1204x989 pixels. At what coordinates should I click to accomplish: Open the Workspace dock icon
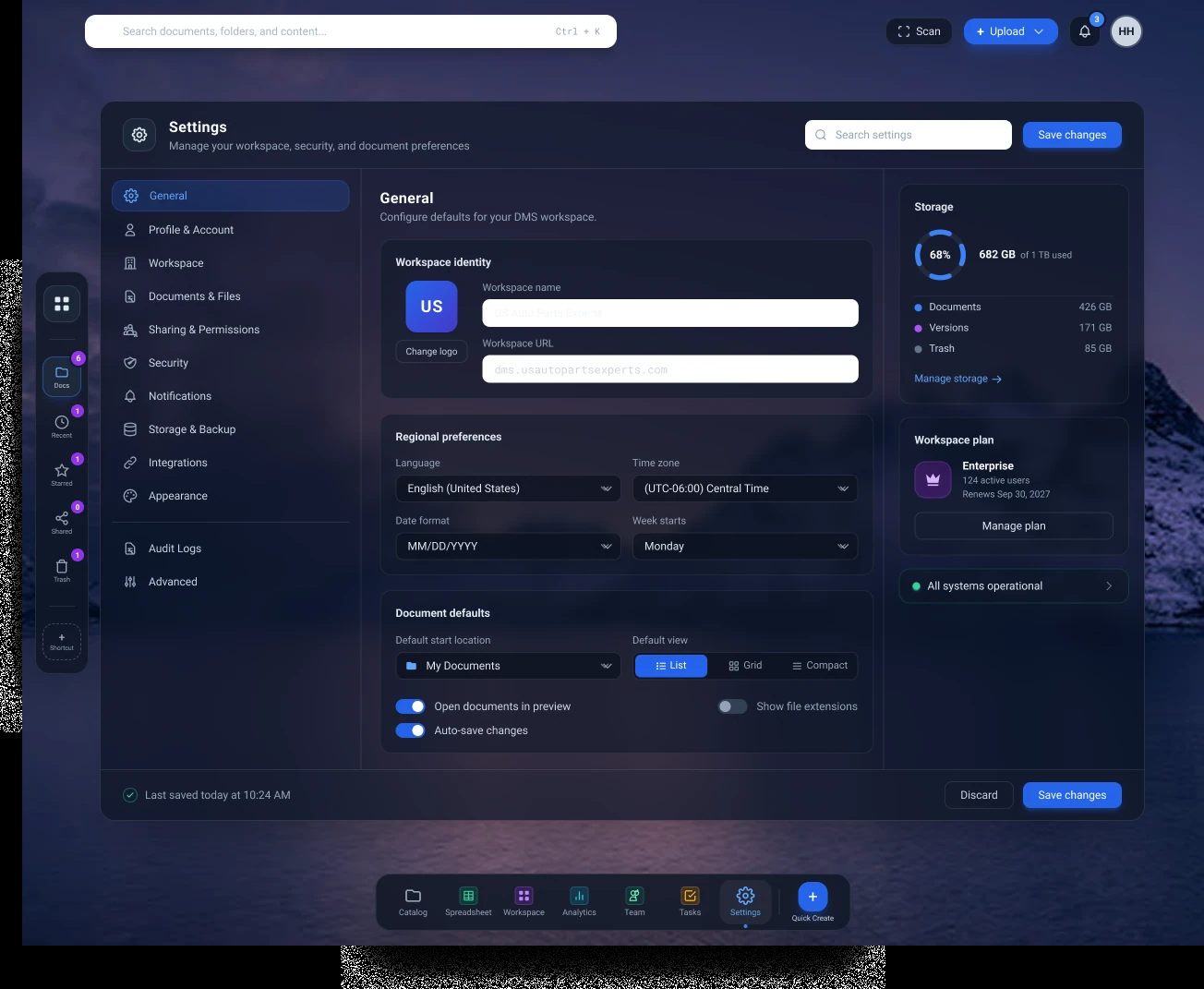(524, 902)
